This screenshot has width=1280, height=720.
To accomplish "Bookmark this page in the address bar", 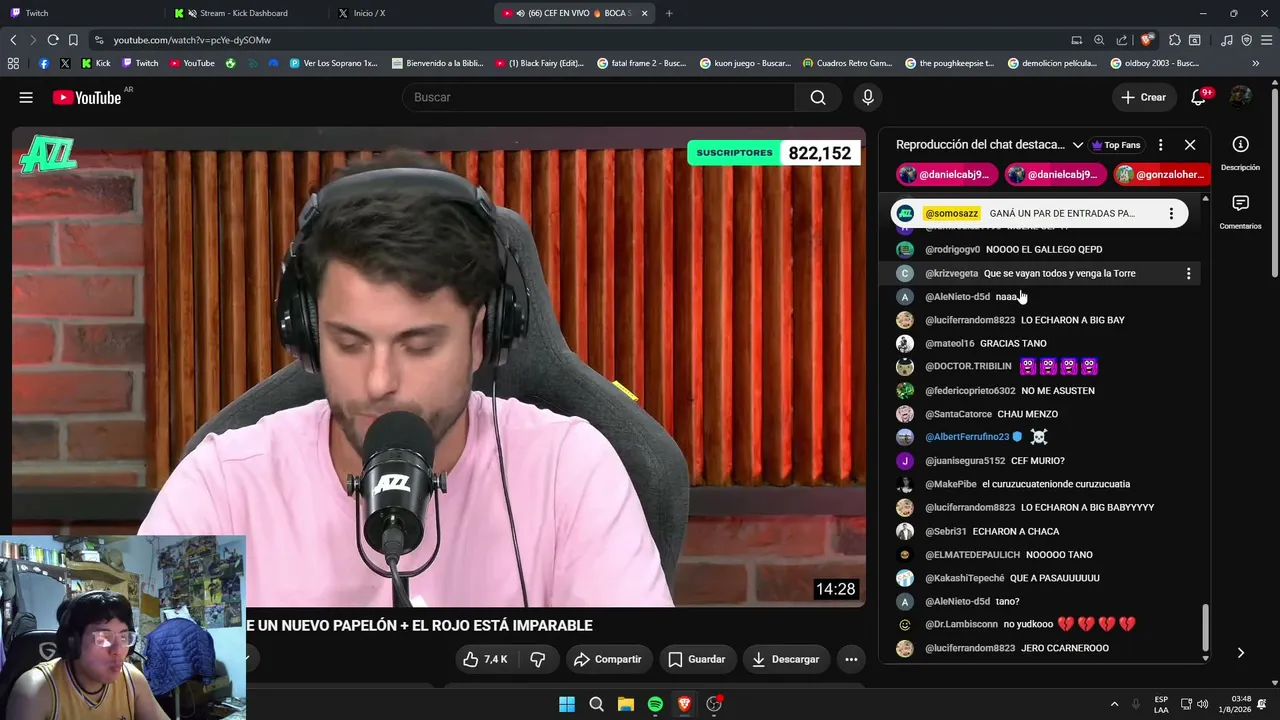I will [x=73, y=40].
